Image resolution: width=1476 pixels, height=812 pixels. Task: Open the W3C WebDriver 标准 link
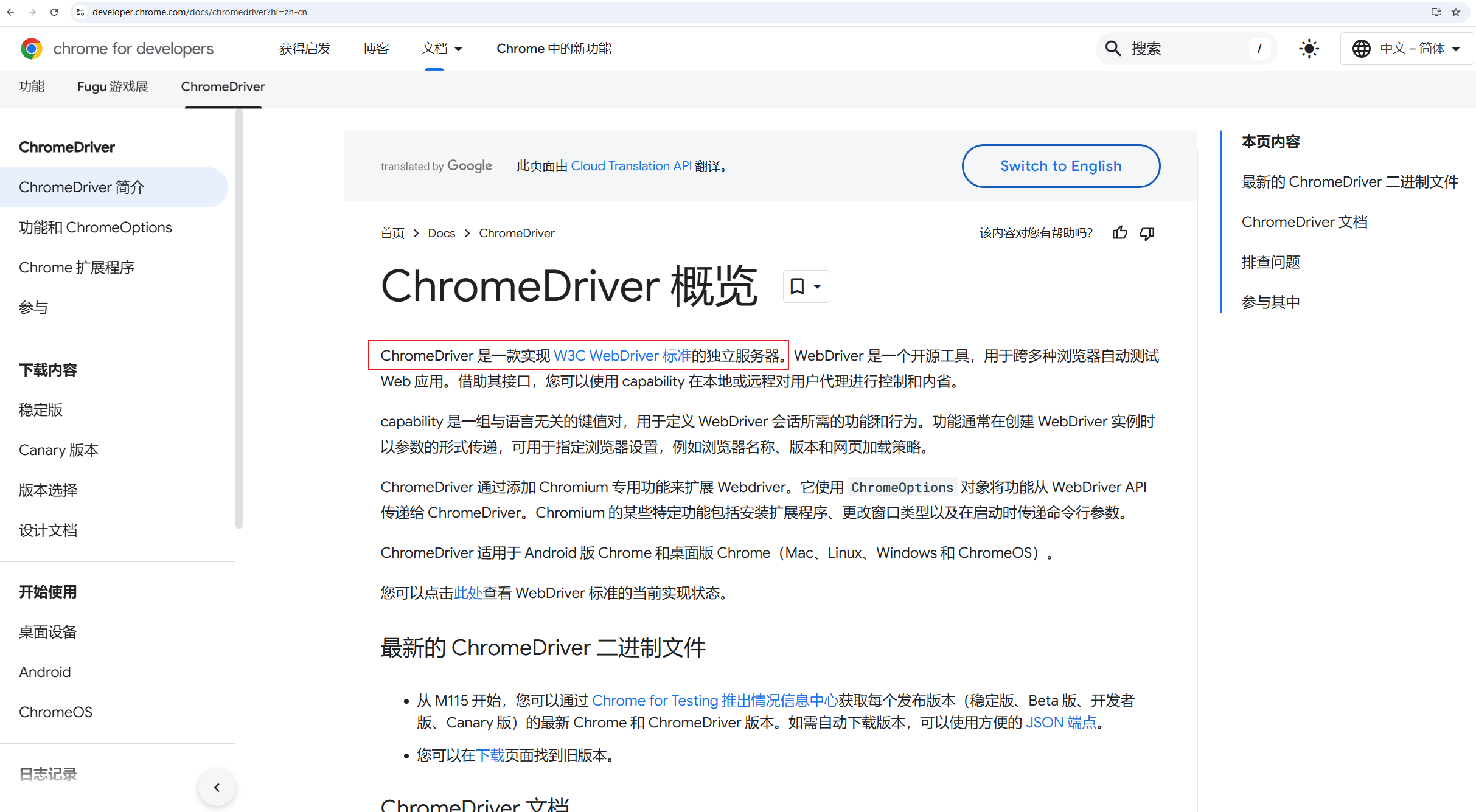point(622,356)
